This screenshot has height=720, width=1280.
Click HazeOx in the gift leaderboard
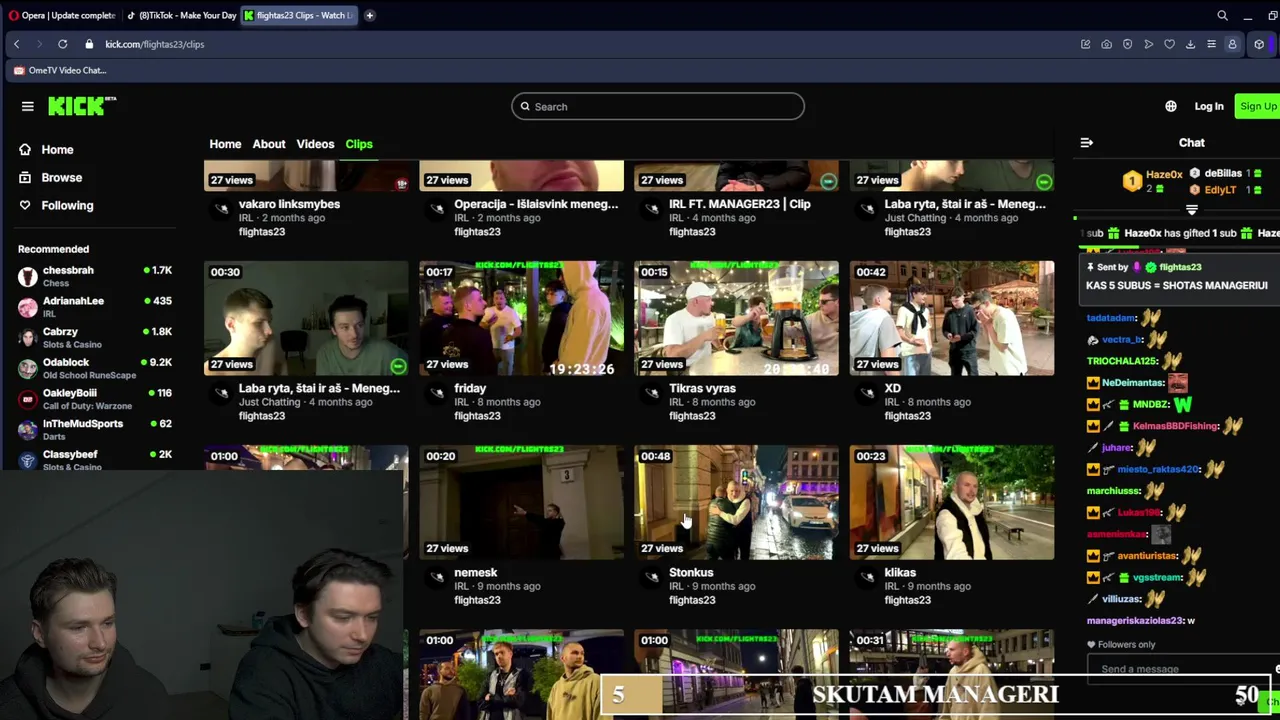point(1164,175)
